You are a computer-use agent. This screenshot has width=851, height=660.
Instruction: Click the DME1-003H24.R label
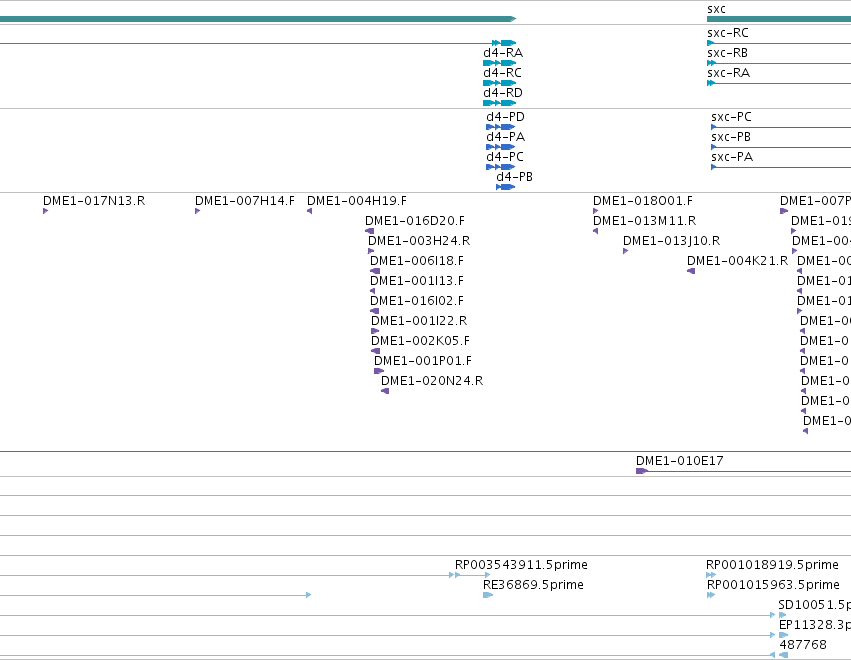point(419,241)
